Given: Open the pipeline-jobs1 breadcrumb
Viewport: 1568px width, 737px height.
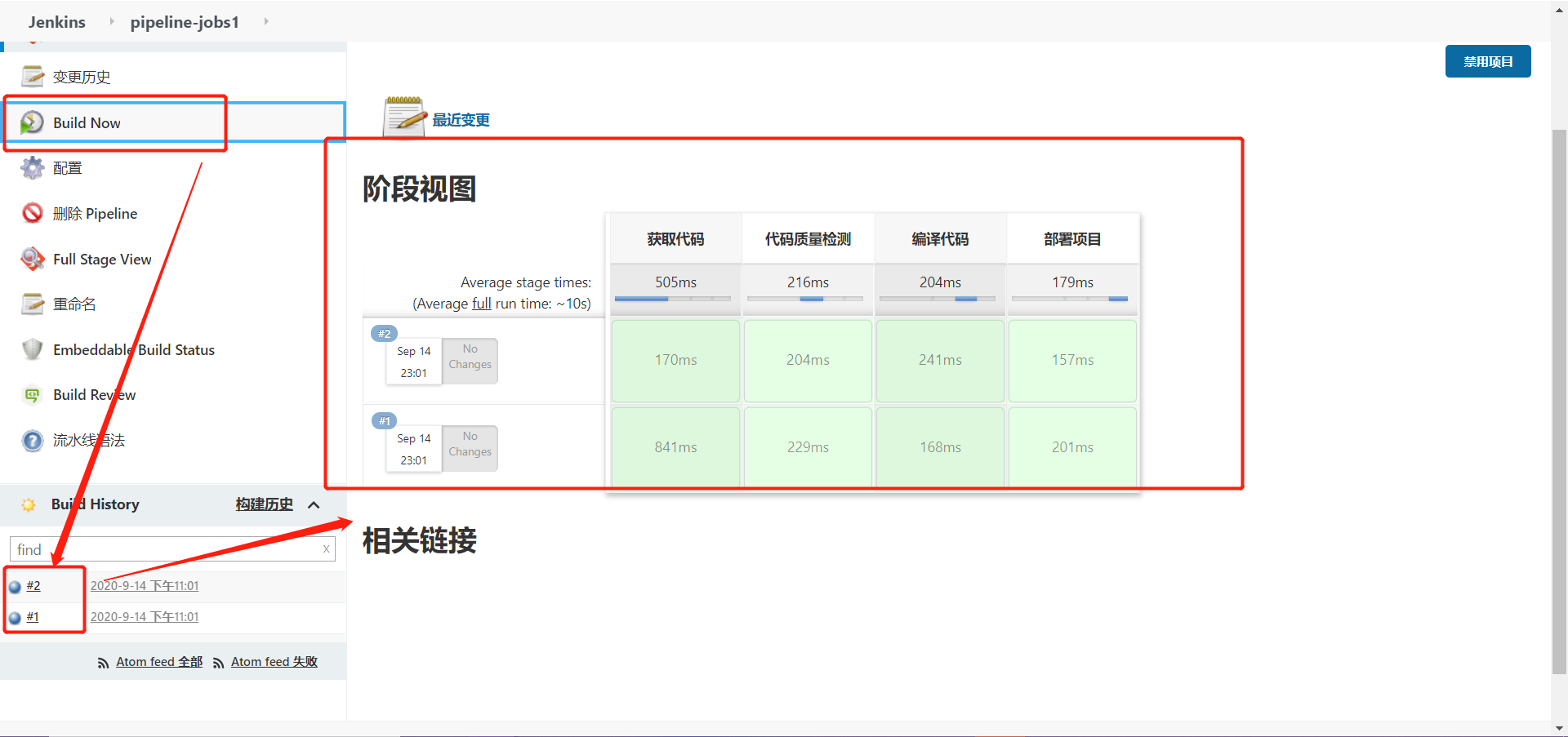Looking at the screenshot, I should click(x=185, y=22).
